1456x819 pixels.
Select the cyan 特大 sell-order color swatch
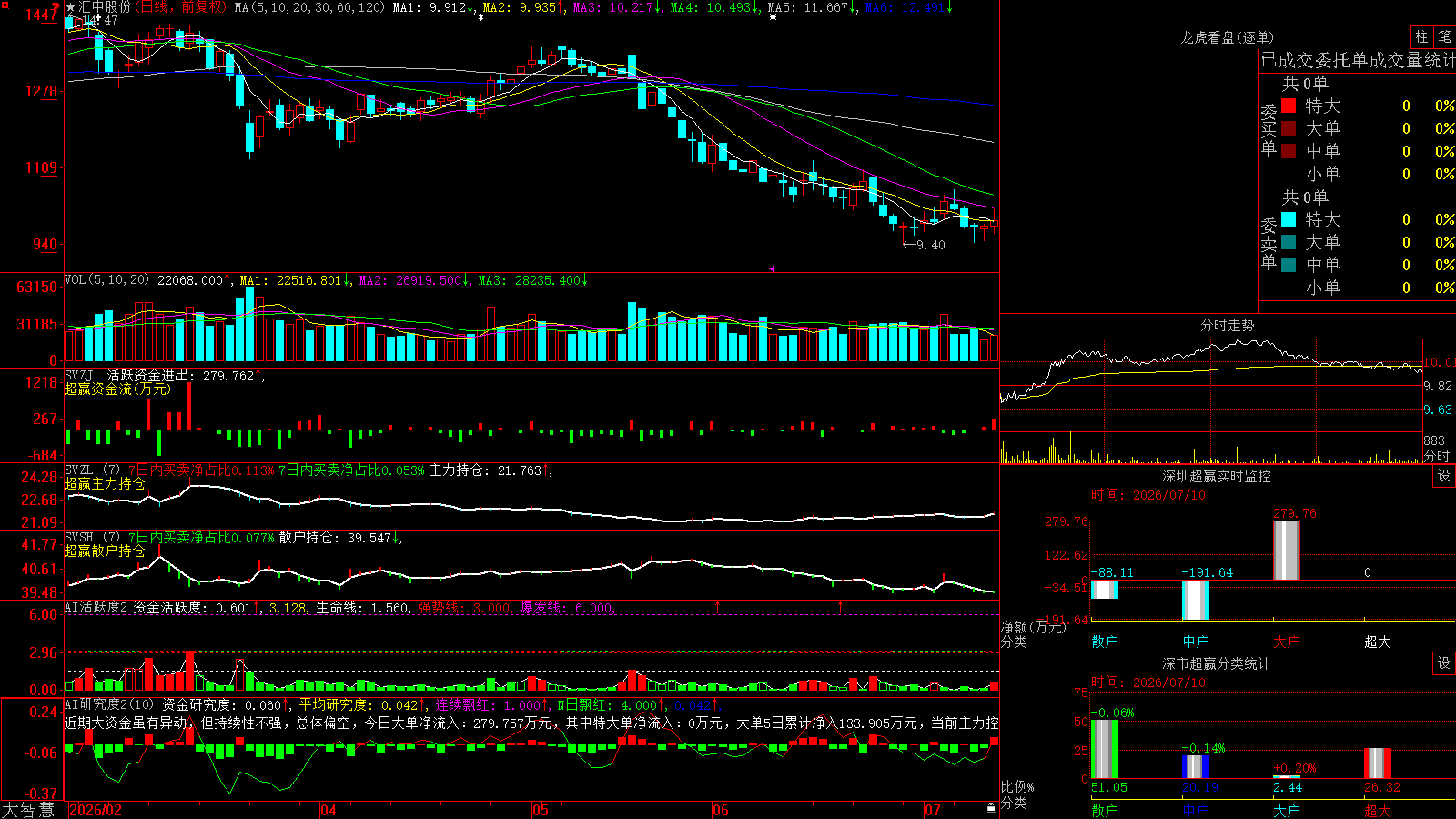(x=1289, y=219)
